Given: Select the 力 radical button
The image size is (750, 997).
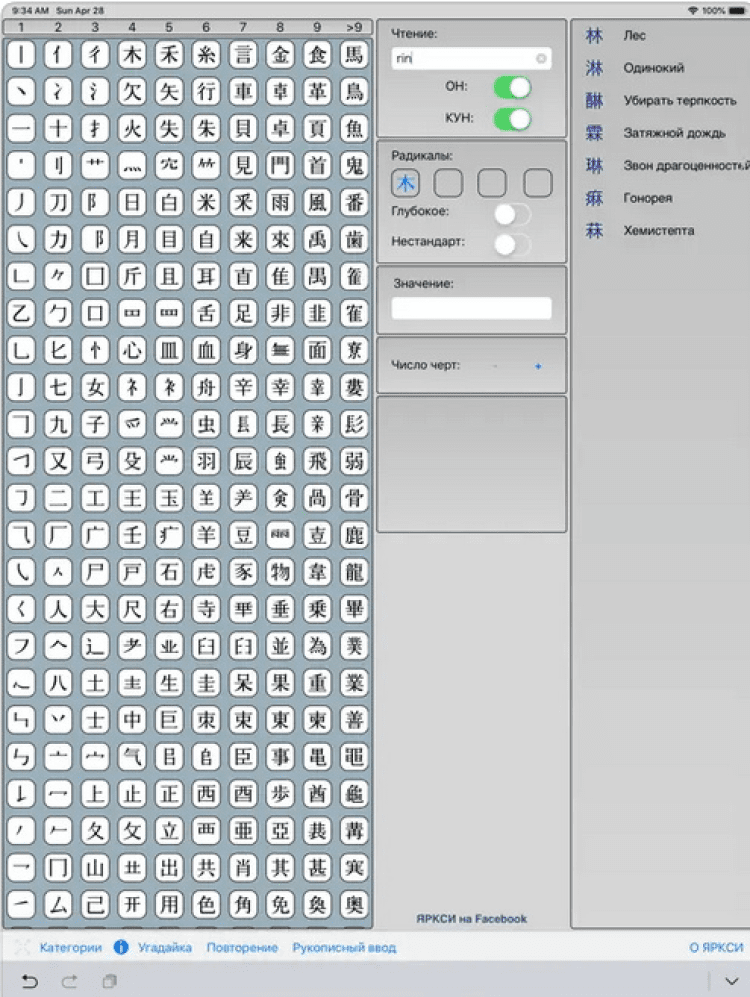Looking at the screenshot, I should [x=58, y=239].
